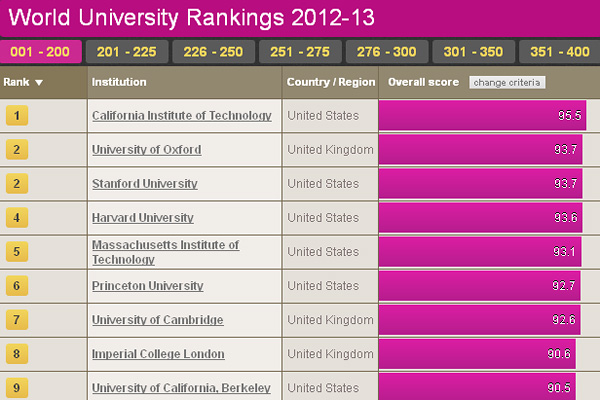Click the rank 6 yellow badge
The image size is (600, 400).
pyautogui.click(x=19, y=286)
